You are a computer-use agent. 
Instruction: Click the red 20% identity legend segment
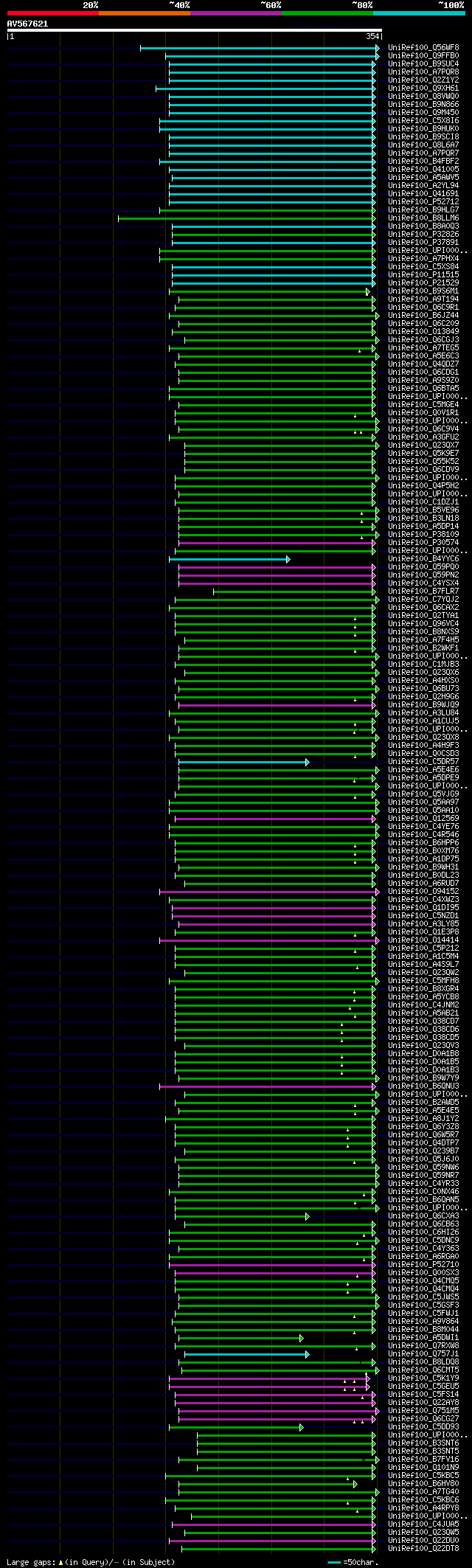tap(52, 13)
